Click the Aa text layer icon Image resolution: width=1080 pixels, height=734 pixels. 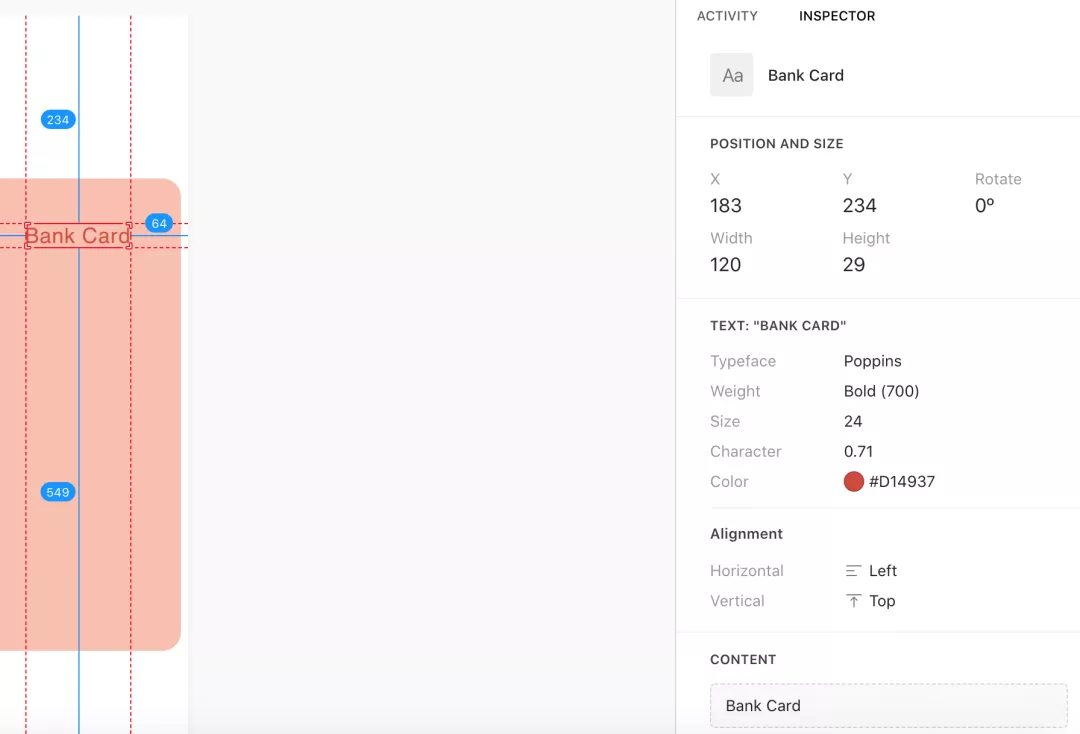pos(732,75)
